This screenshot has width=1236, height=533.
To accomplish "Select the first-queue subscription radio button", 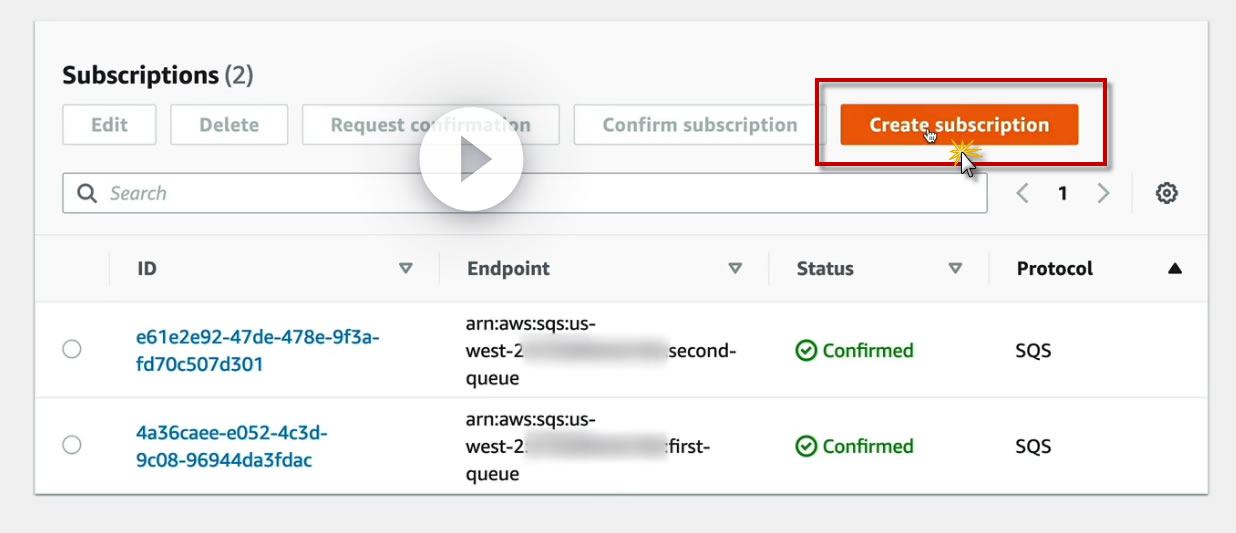I will (72, 445).
